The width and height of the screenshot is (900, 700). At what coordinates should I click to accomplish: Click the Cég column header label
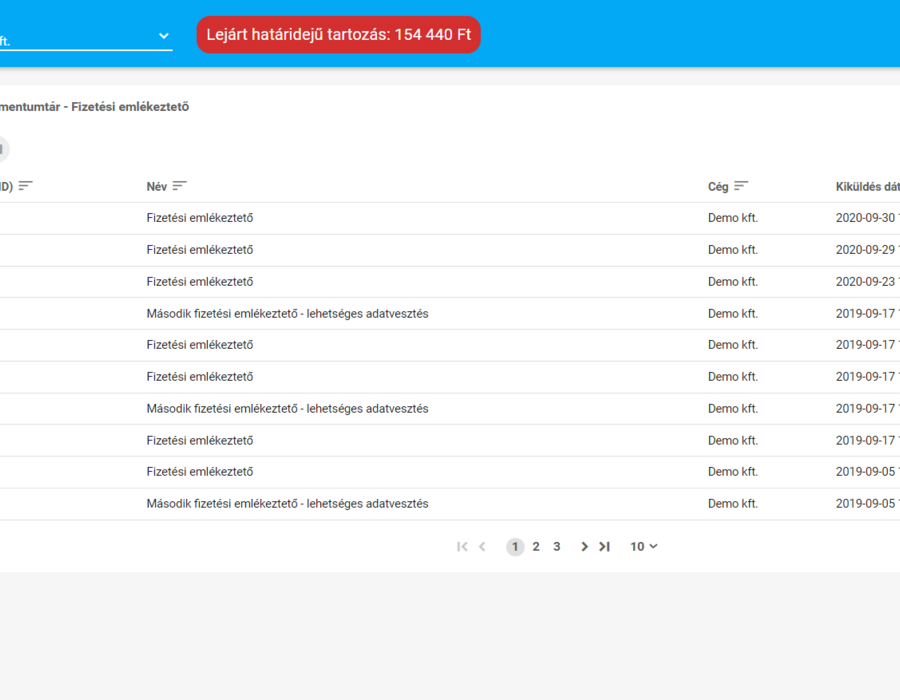click(718, 186)
